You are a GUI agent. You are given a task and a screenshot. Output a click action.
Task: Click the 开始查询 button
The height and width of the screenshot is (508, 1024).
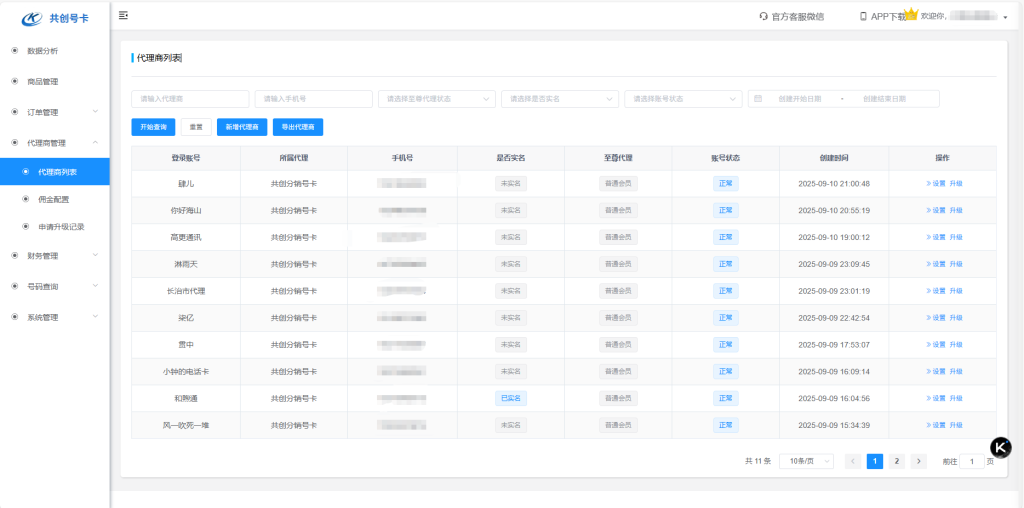click(x=153, y=127)
